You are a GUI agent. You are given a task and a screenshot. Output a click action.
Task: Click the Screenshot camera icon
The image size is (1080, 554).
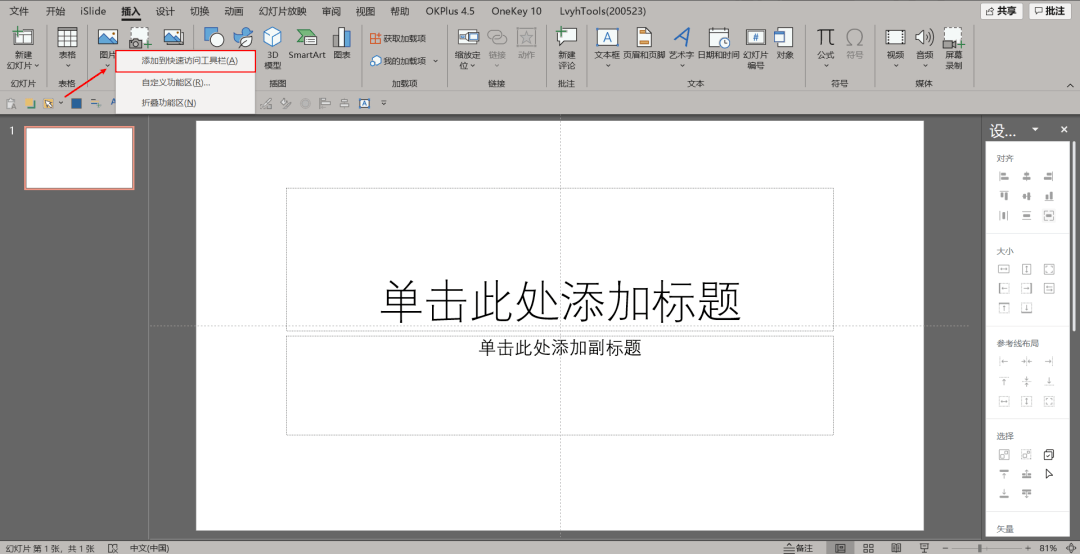[141, 38]
